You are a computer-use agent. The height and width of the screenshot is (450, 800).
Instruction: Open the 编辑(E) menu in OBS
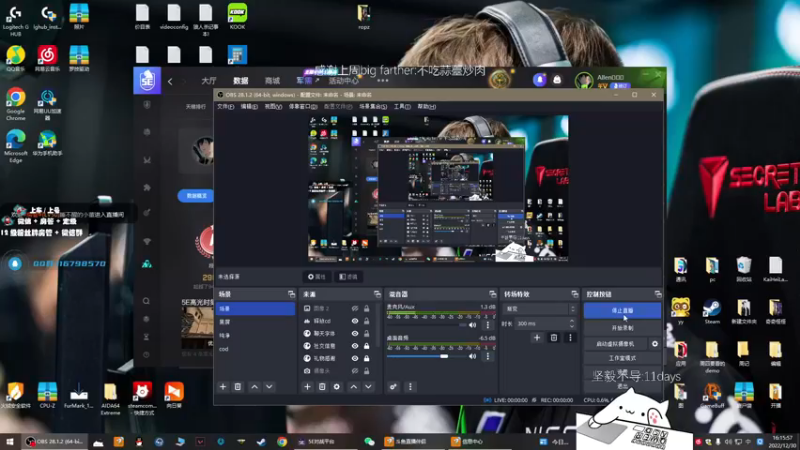point(249,107)
